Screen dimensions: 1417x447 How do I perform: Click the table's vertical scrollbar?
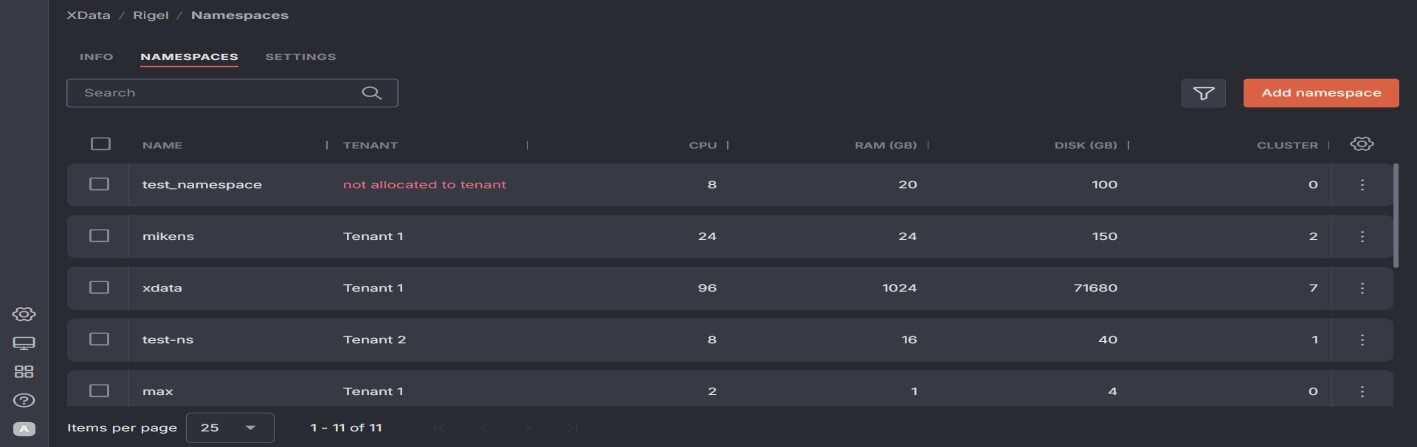coord(1396,215)
